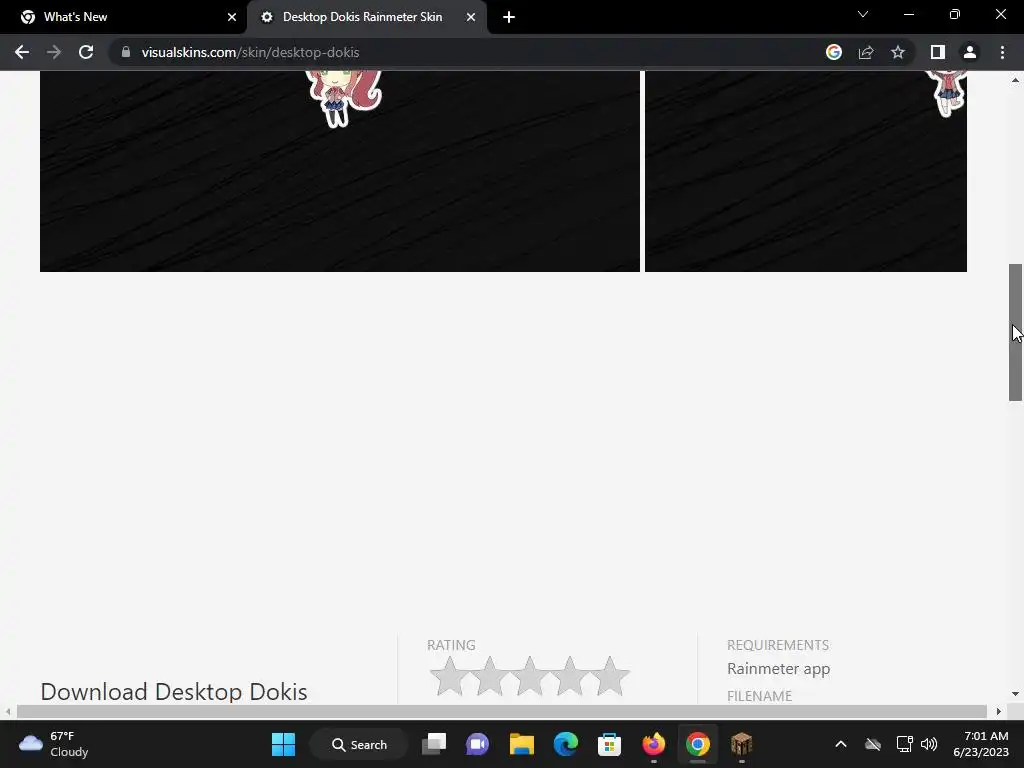Image resolution: width=1024 pixels, height=768 pixels.
Task: Switch to Firefox on taskbar
Action: (654, 744)
